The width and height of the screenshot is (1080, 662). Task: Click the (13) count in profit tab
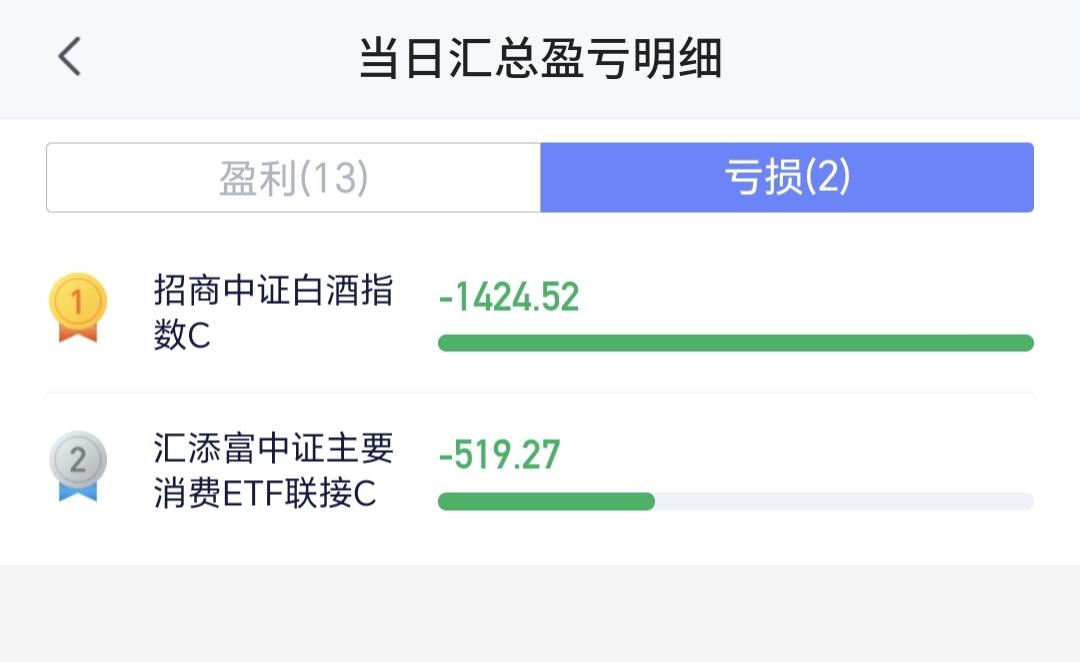pyautogui.click(x=335, y=178)
